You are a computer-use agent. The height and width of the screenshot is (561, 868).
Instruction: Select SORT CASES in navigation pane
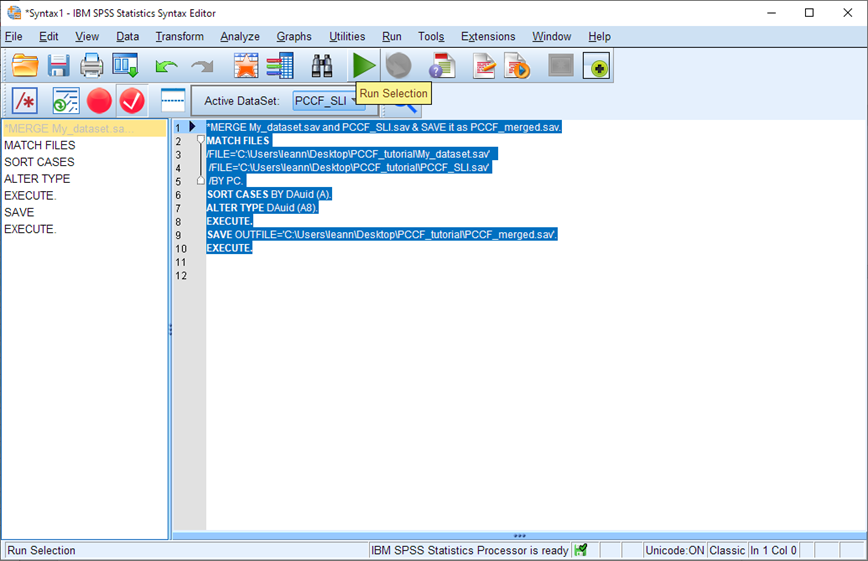click(39, 162)
